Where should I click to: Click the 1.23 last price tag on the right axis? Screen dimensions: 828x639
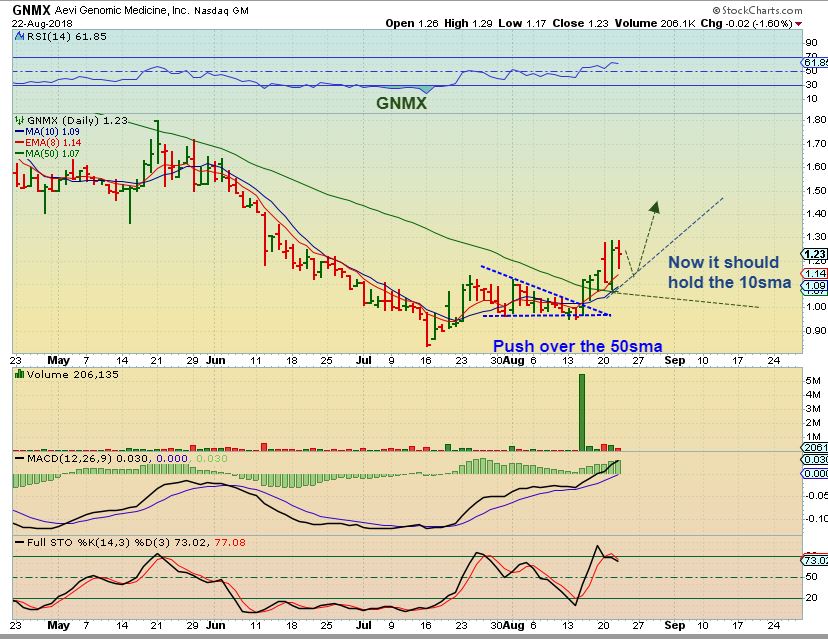(815, 254)
